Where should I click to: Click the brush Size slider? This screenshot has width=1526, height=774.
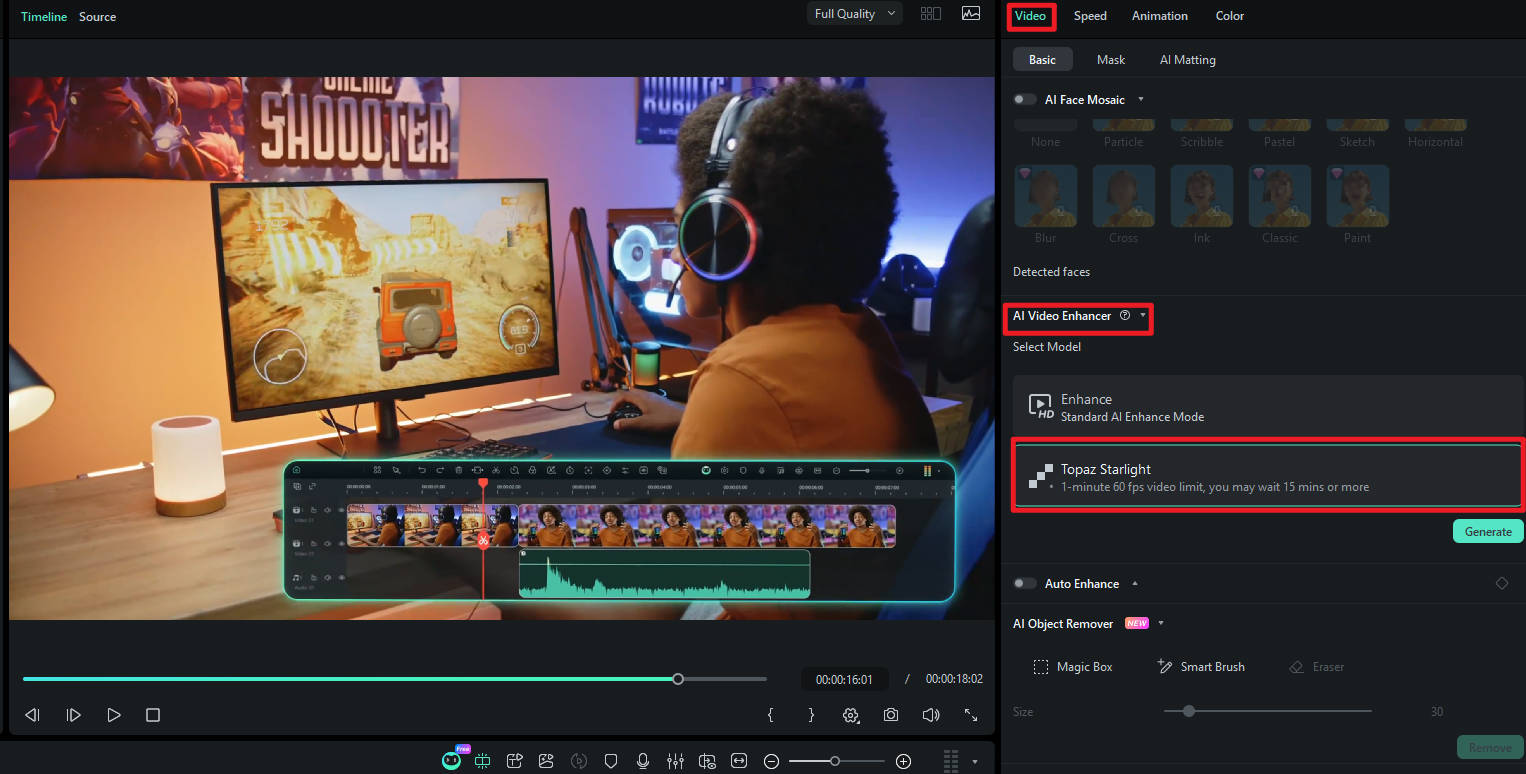point(1268,711)
